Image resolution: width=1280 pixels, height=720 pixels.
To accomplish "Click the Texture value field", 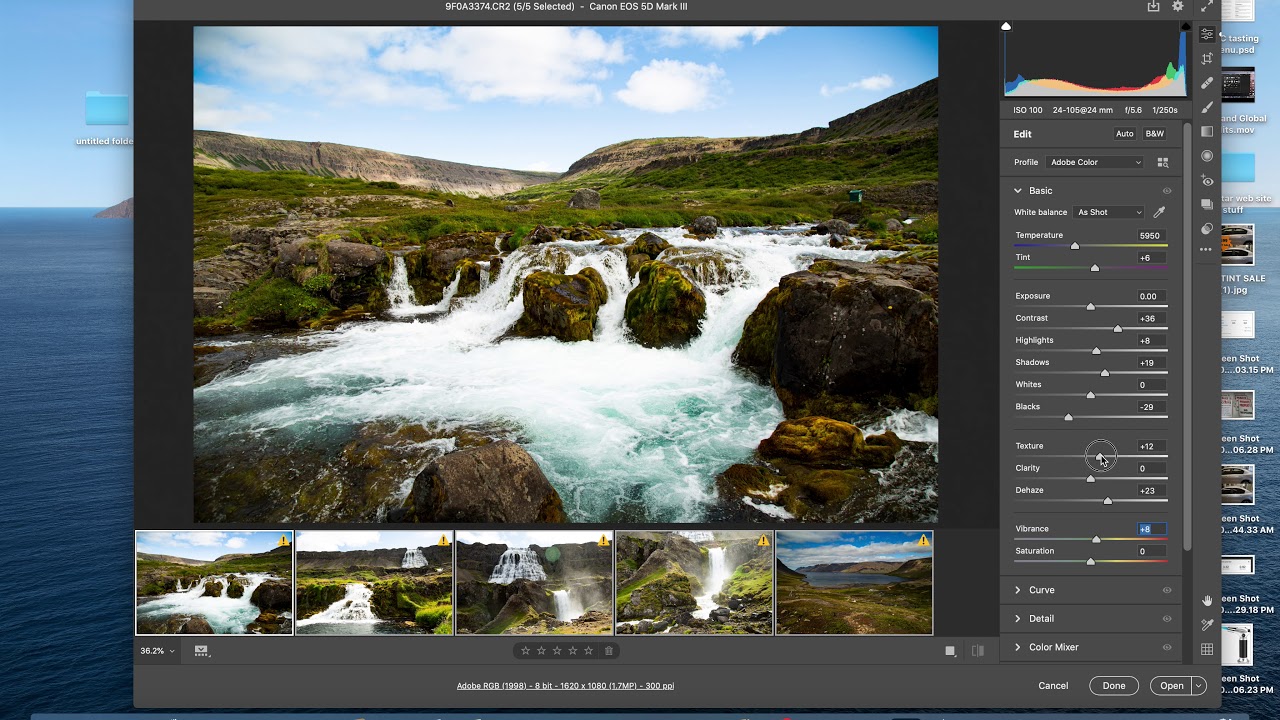I will pyautogui.click(x=1151, y=446).
